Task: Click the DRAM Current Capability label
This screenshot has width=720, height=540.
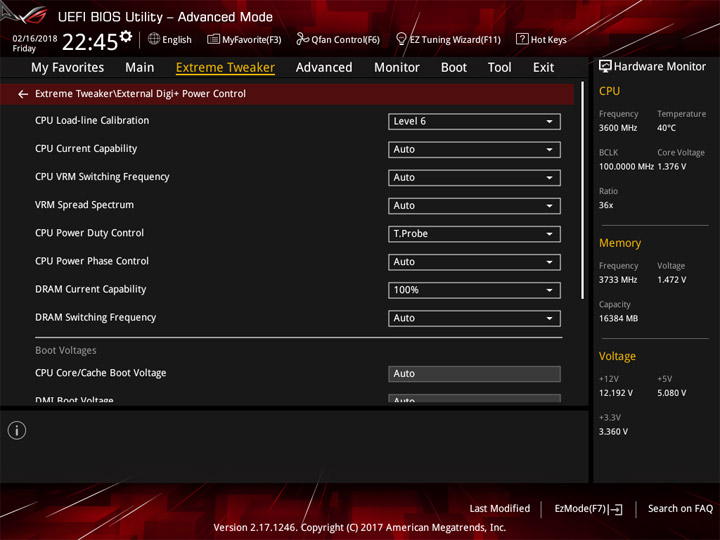Action: click(x=90, y=289)
